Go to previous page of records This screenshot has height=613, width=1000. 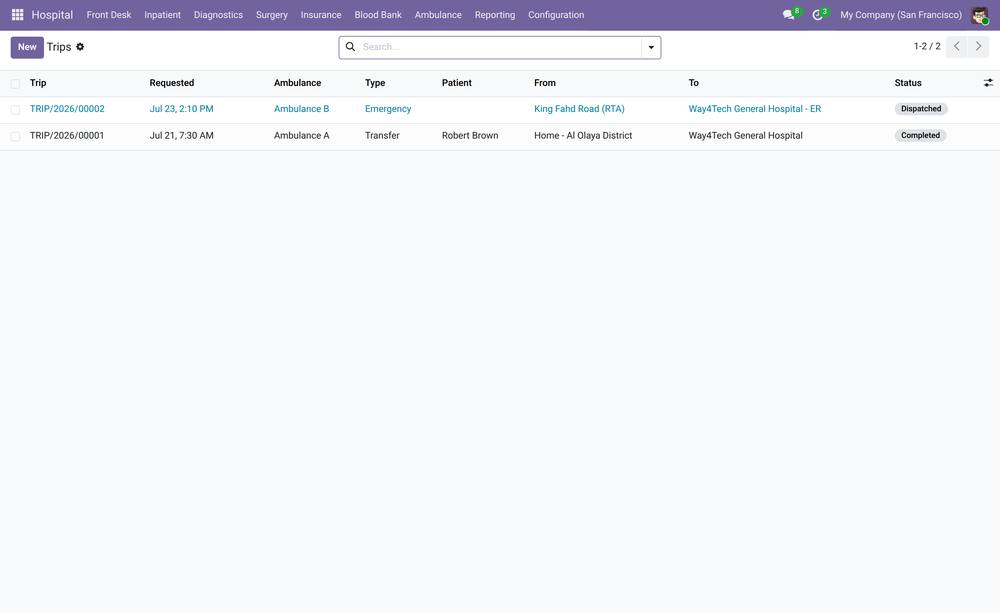click(x=957, y=47)
